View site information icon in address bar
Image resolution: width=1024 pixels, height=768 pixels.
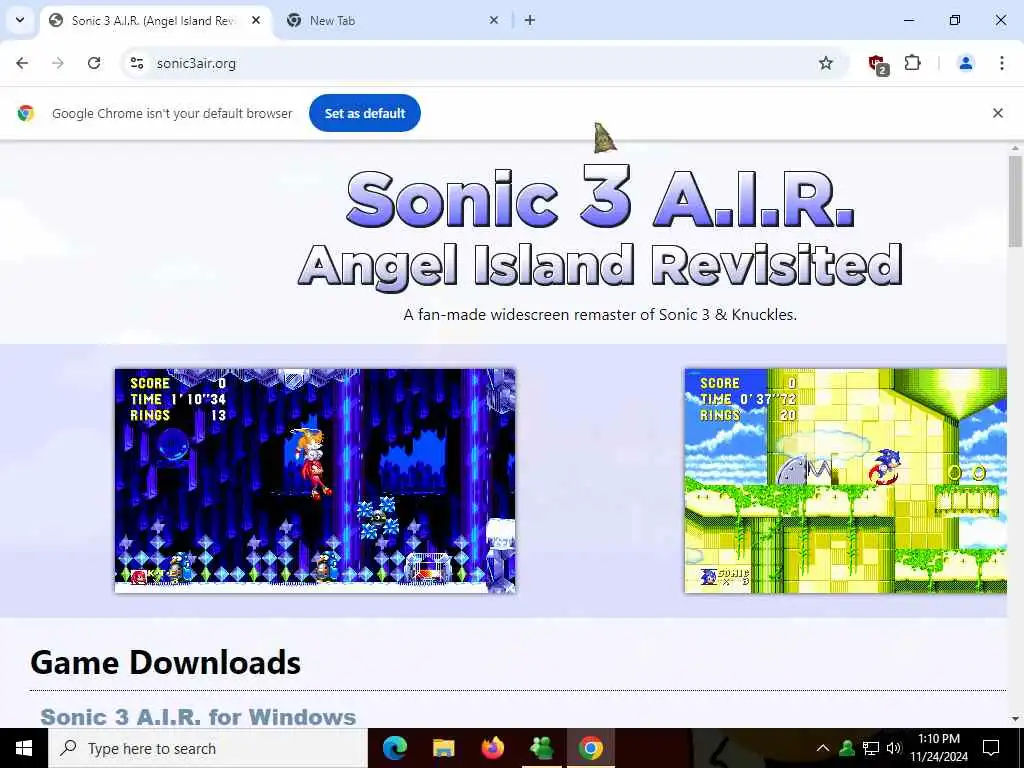[137, 63]
